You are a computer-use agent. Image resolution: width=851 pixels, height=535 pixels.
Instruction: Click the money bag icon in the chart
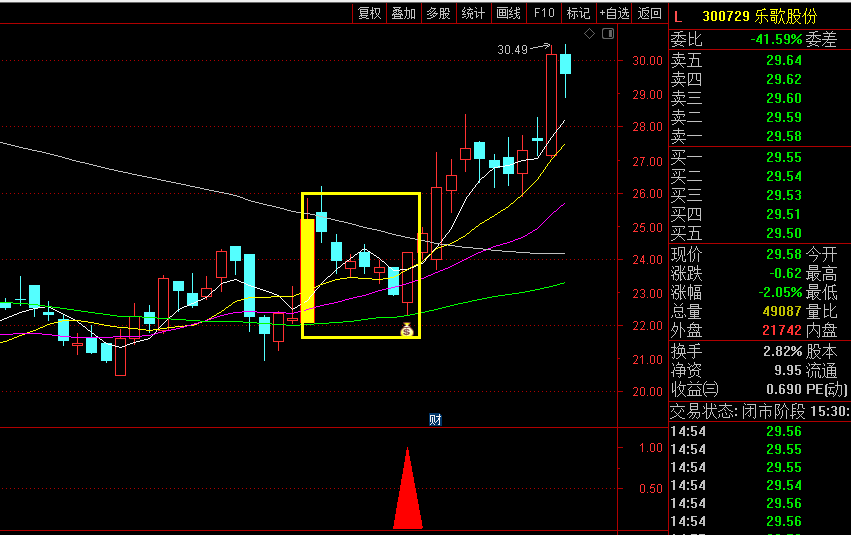click(x=407, y=329)
